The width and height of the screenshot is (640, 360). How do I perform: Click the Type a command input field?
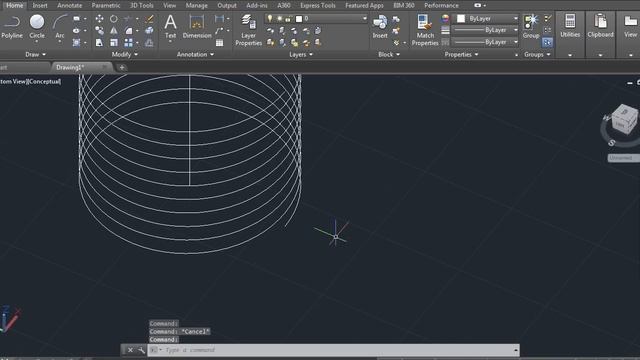(333, 350)
